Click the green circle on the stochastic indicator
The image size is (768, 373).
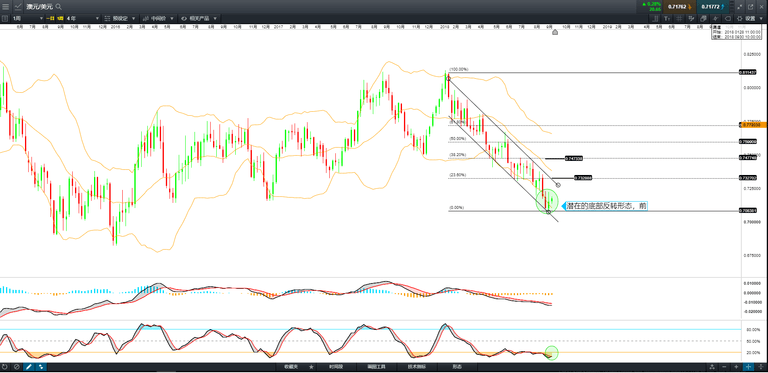click(x=551, y=352)
